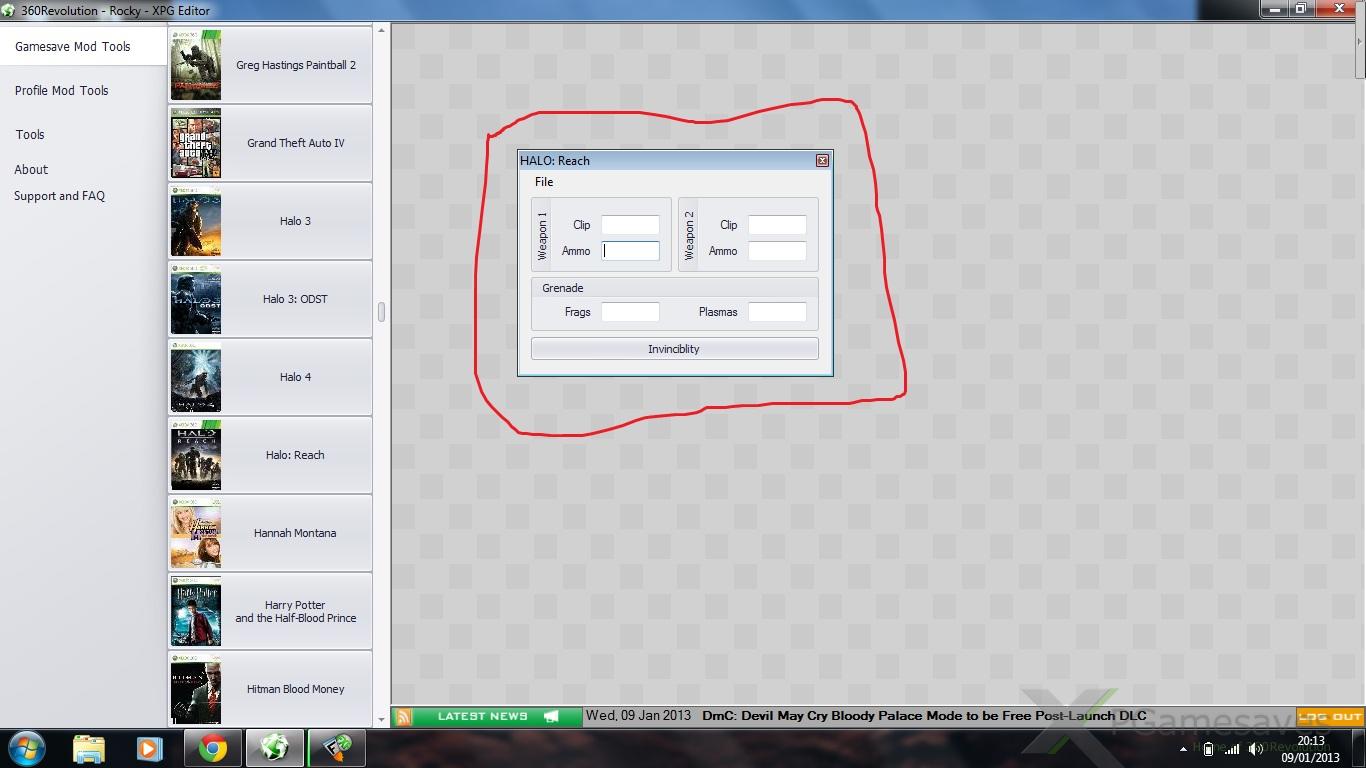Image resolution: width=1366 pixels, height=768 pixels.
Task: Click the LOG OUT button
Action: tap(1330, 717)
